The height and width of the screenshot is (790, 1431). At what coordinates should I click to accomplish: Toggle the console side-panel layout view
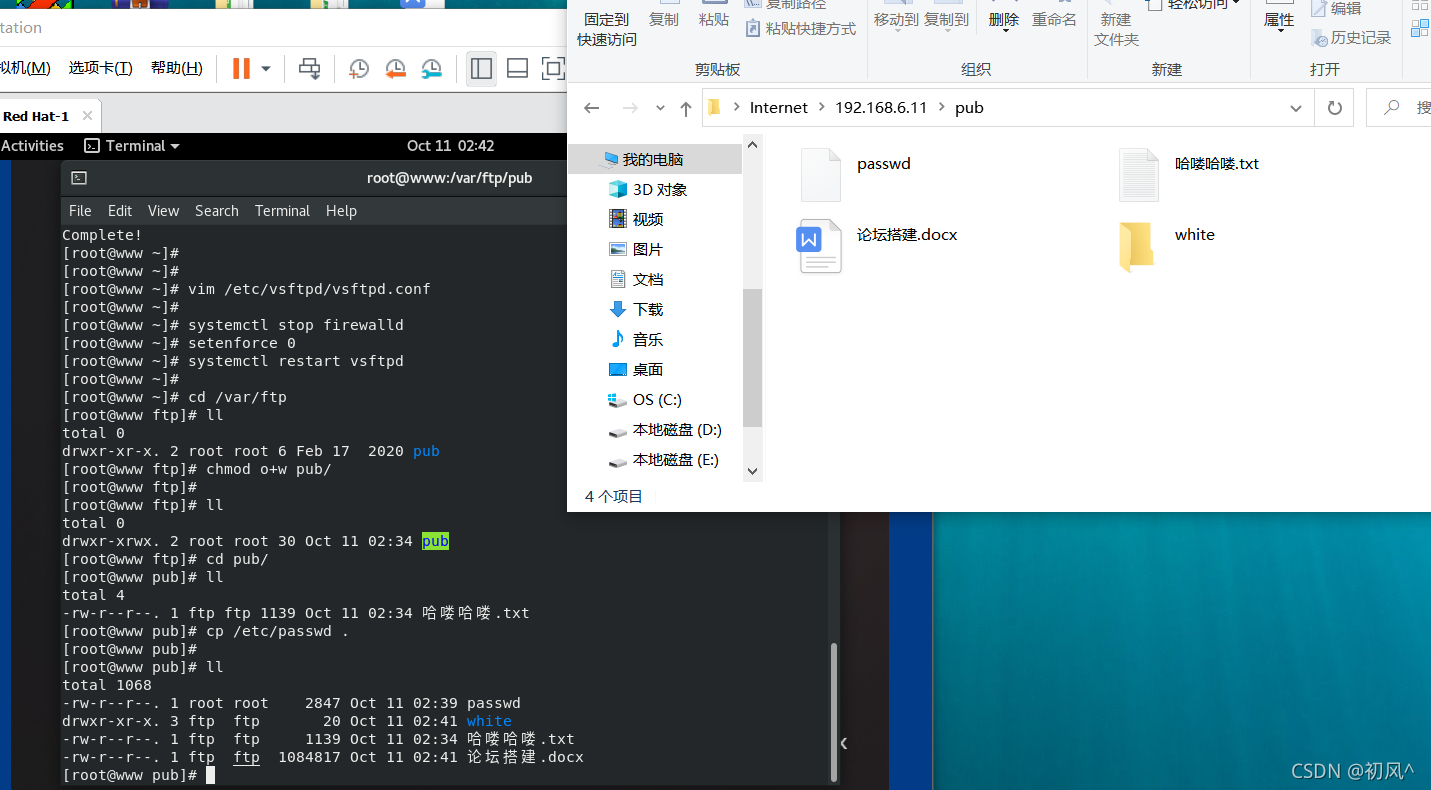point(480,68)
